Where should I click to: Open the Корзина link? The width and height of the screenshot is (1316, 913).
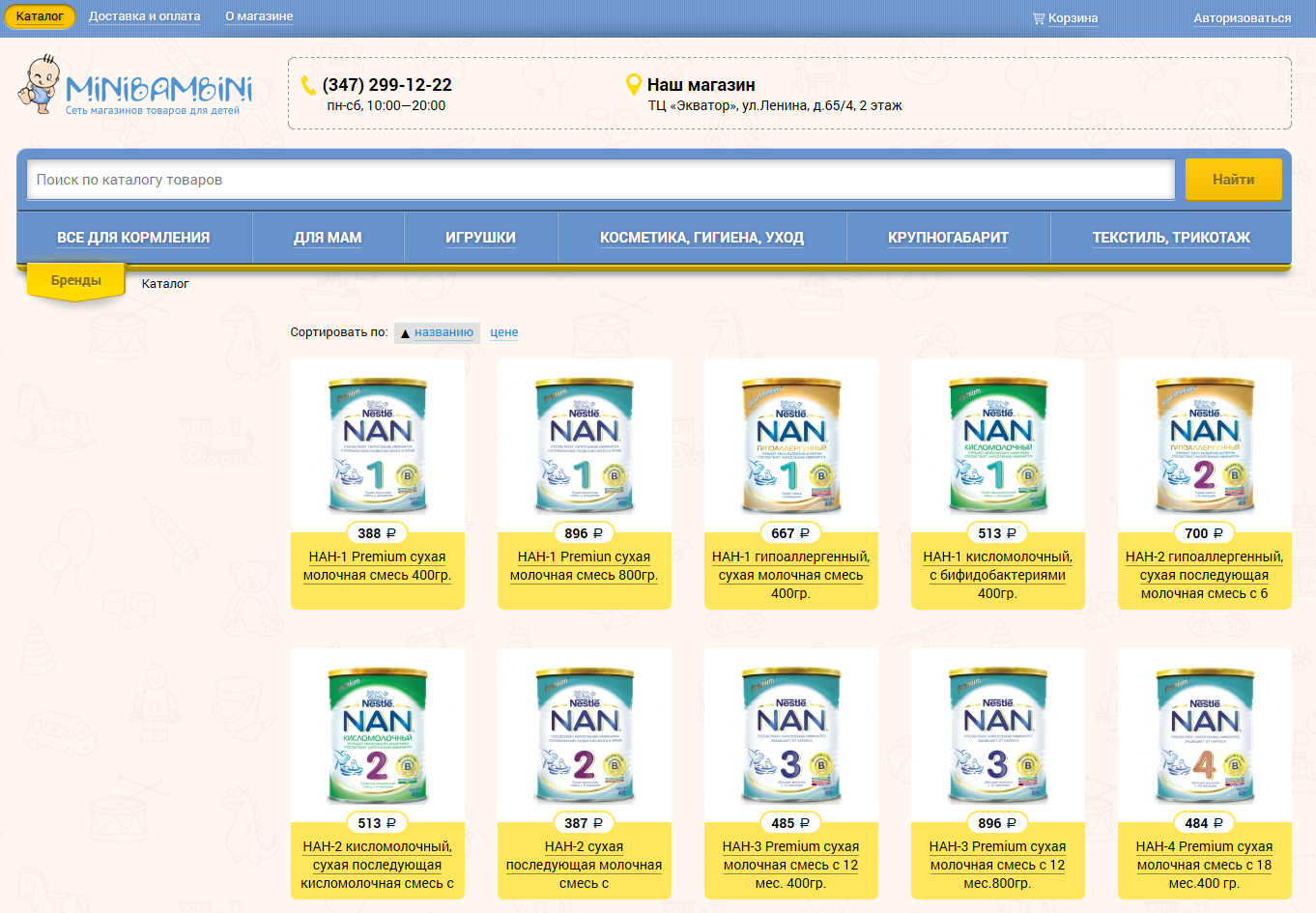tap(1073, 18)
